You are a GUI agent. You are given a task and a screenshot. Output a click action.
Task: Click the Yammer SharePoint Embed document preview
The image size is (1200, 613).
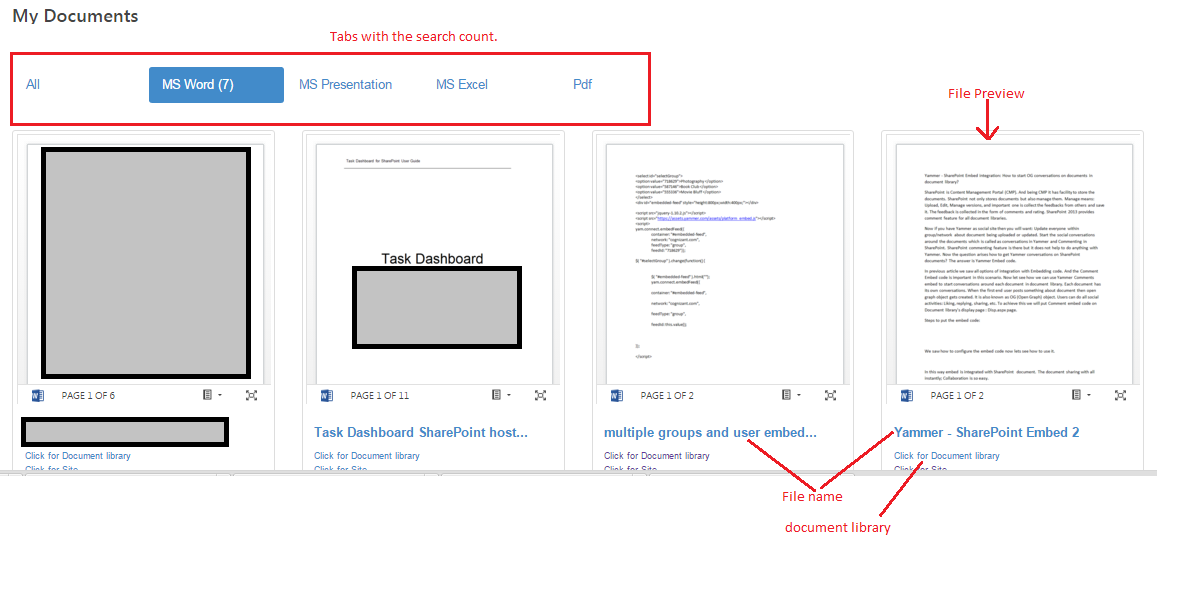coord(1013,264)
